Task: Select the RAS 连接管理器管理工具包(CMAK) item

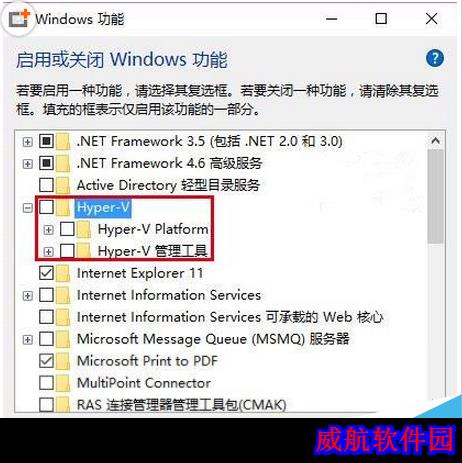Action: click(x=182, y=405)
